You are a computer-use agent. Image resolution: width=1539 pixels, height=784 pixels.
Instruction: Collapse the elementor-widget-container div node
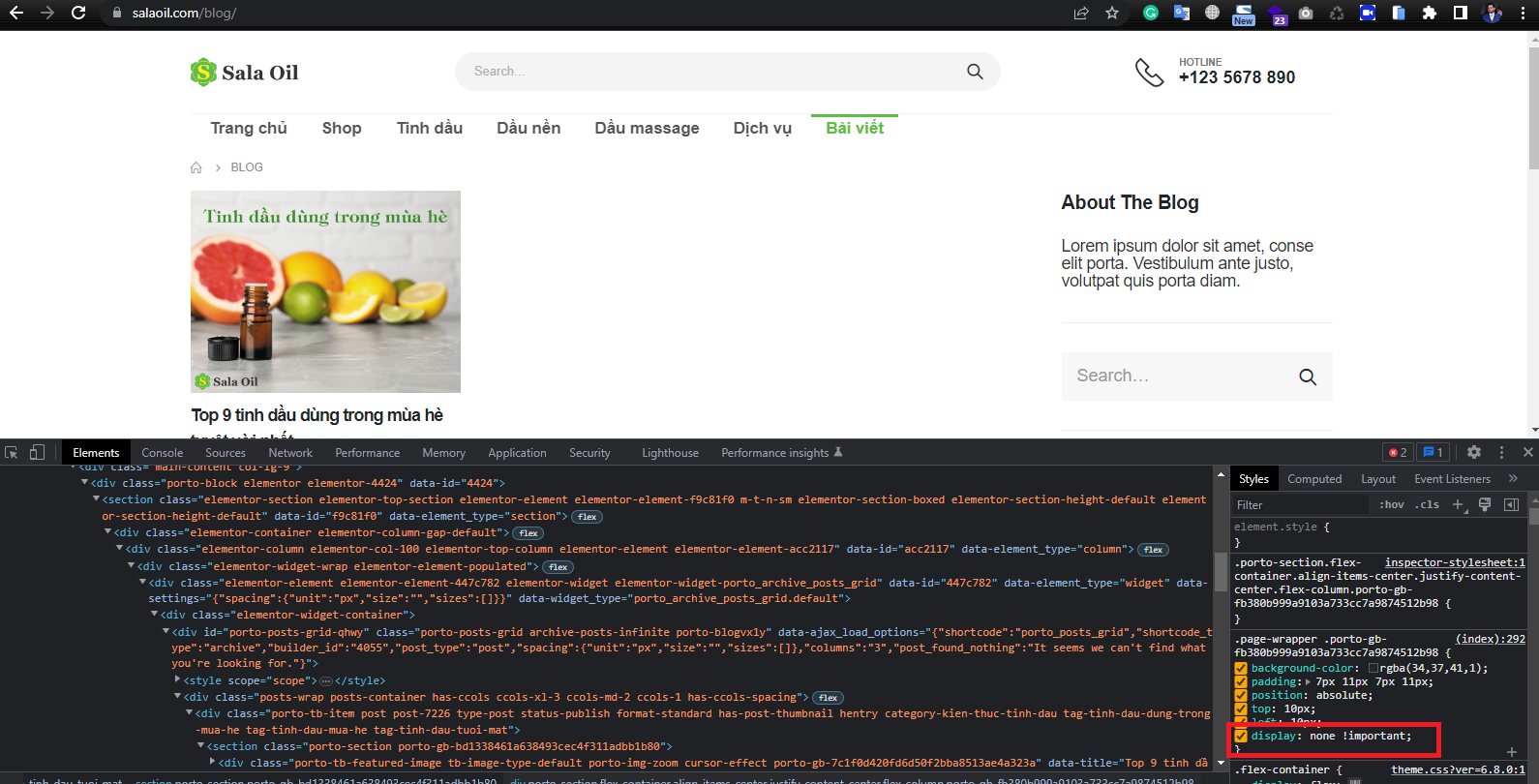(x=154, y=615)
